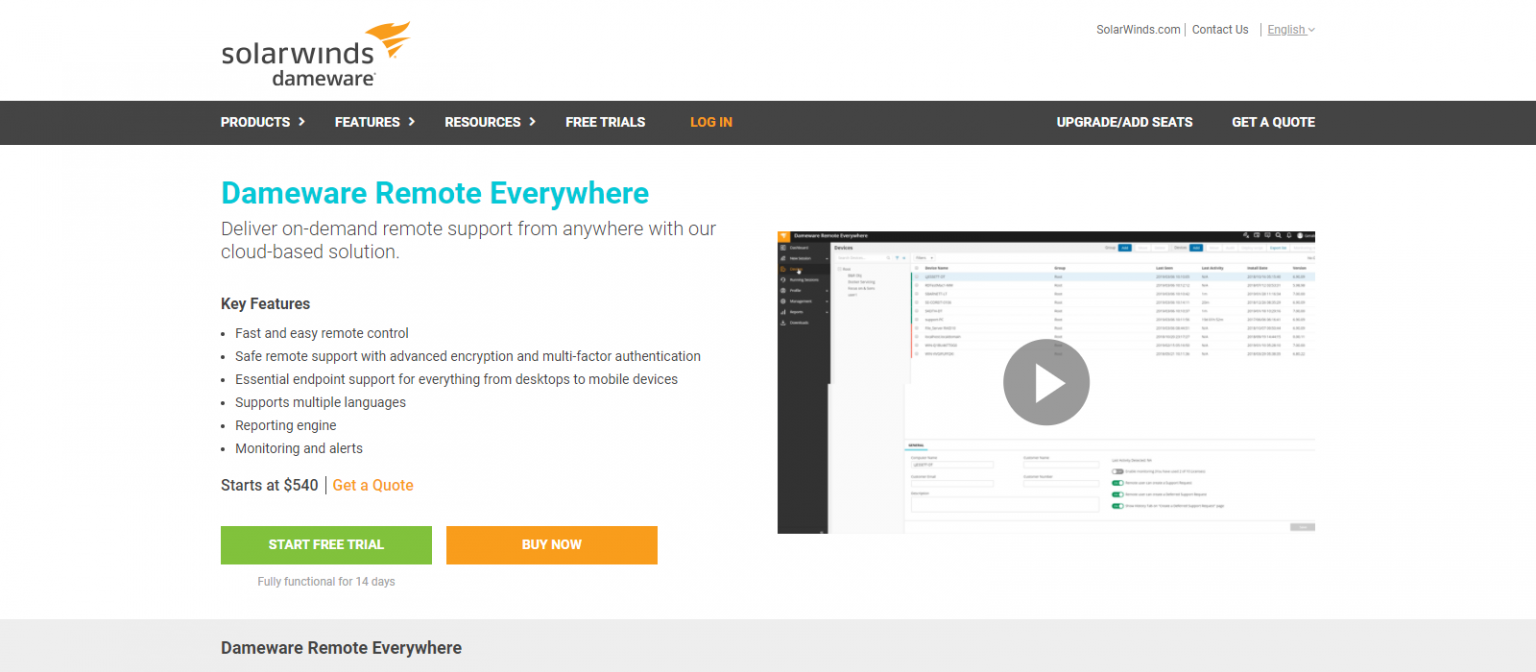
Task: Click the START FREE TRIAL button
Action: coord(326,545)
